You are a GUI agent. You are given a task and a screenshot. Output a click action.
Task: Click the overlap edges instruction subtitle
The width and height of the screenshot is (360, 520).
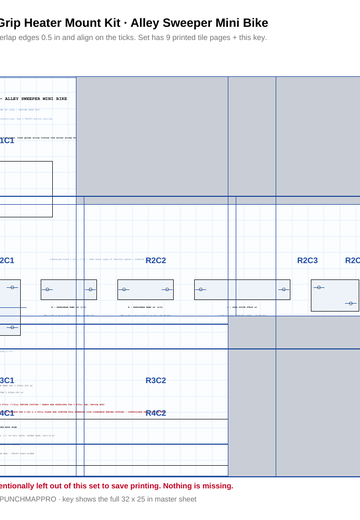coord(133,37)
